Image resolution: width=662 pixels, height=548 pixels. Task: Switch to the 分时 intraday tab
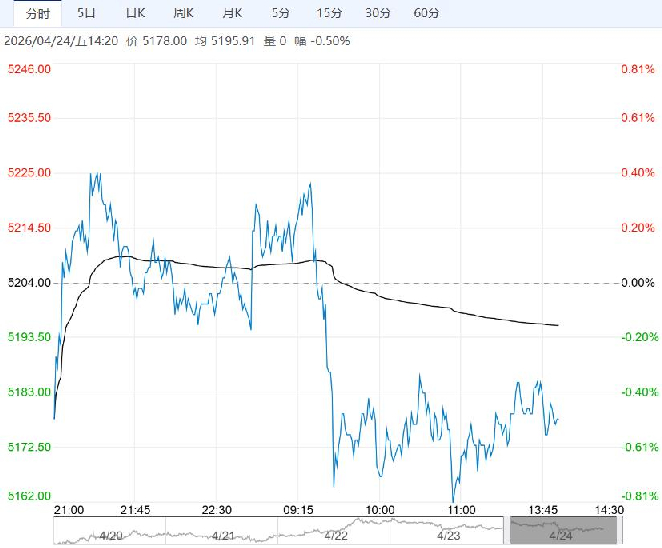coord(37,13)
